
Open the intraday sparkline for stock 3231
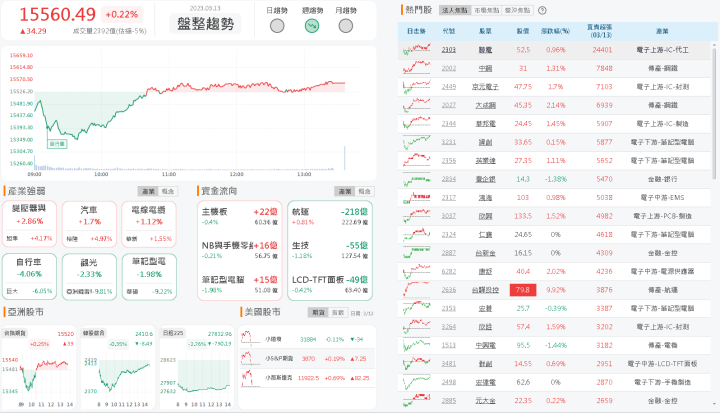(x=416, y=142)
